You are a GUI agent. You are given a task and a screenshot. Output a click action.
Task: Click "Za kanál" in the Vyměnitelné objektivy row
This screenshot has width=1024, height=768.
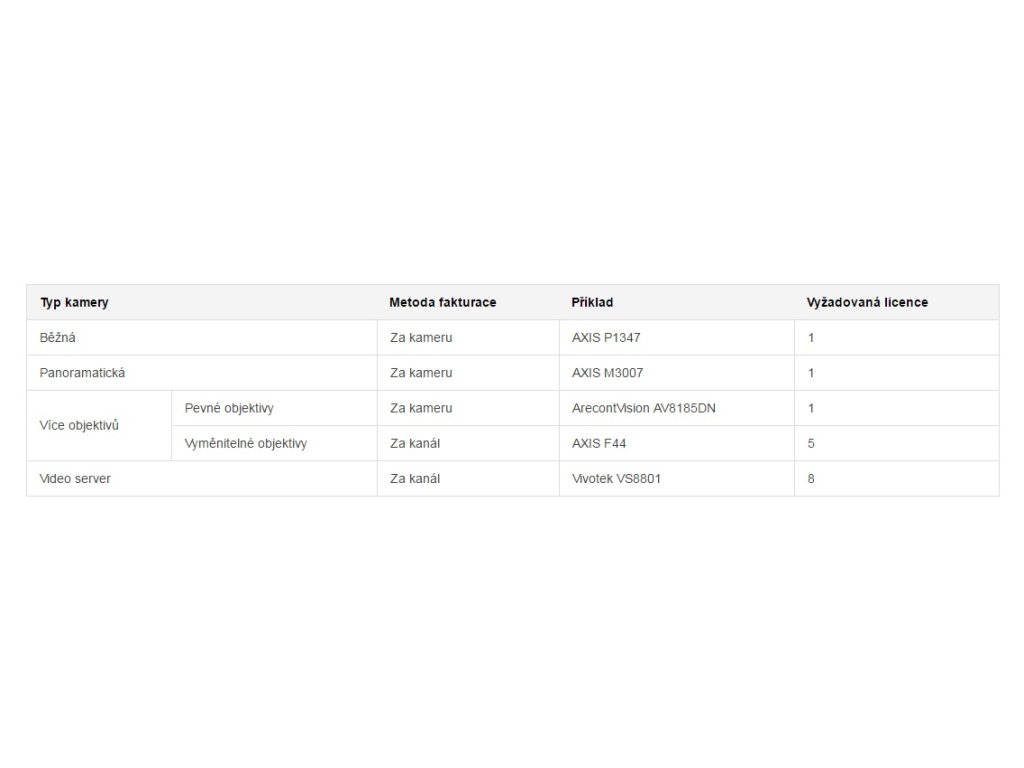(x=415, y=443)
